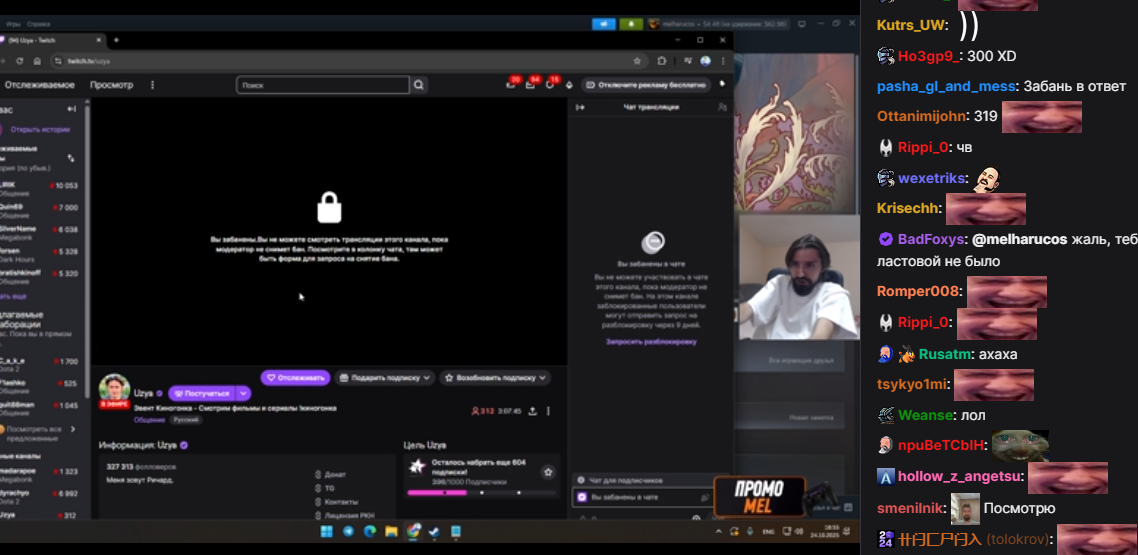Image resolution: width=1138 pixels, height=555 pixels.
Task: Open File Explorer from the taskbar
Action: [x=391, y=531]
